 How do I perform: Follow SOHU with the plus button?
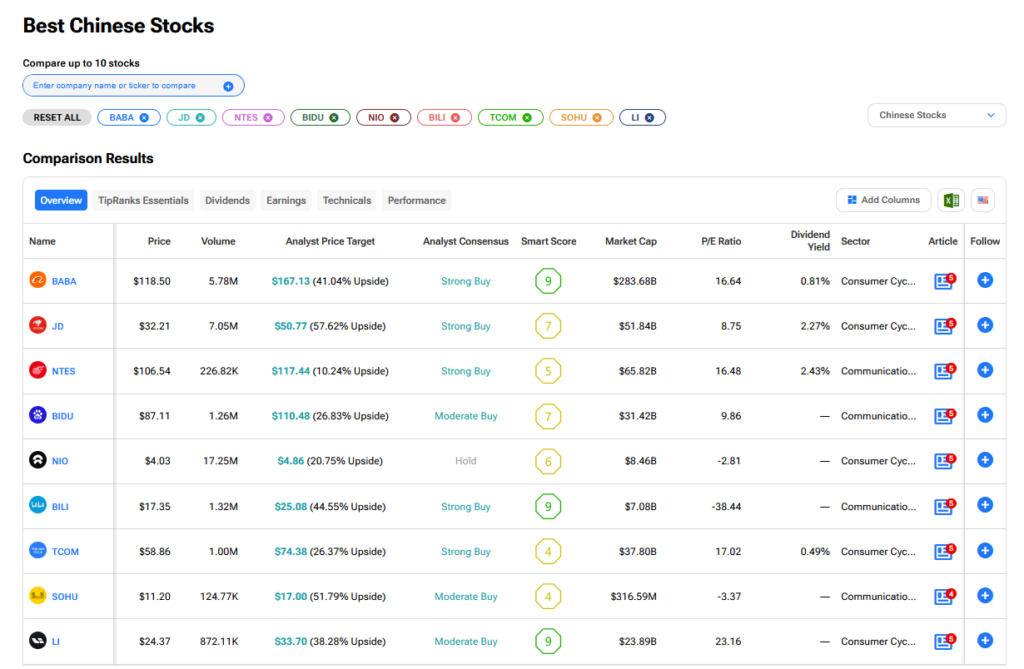(x=985, y=595)
